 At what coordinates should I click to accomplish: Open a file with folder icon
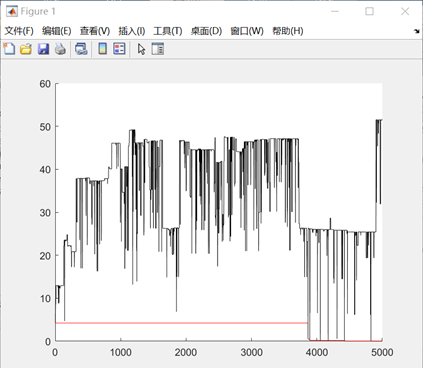(x=26, y=49)
